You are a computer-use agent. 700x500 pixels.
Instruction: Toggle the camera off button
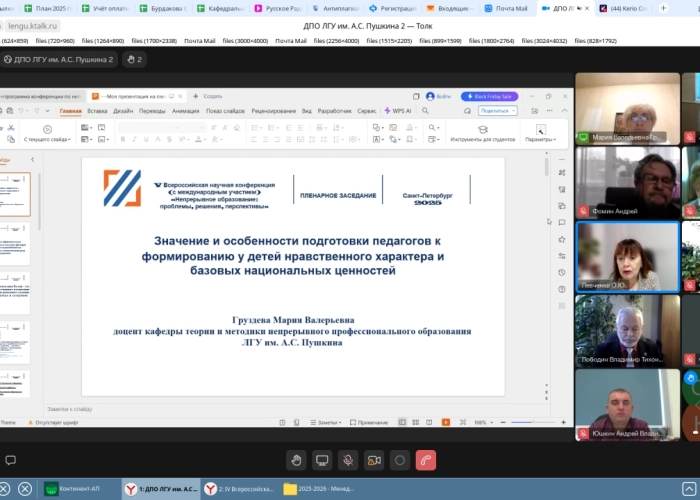click(x=374, y=460)
